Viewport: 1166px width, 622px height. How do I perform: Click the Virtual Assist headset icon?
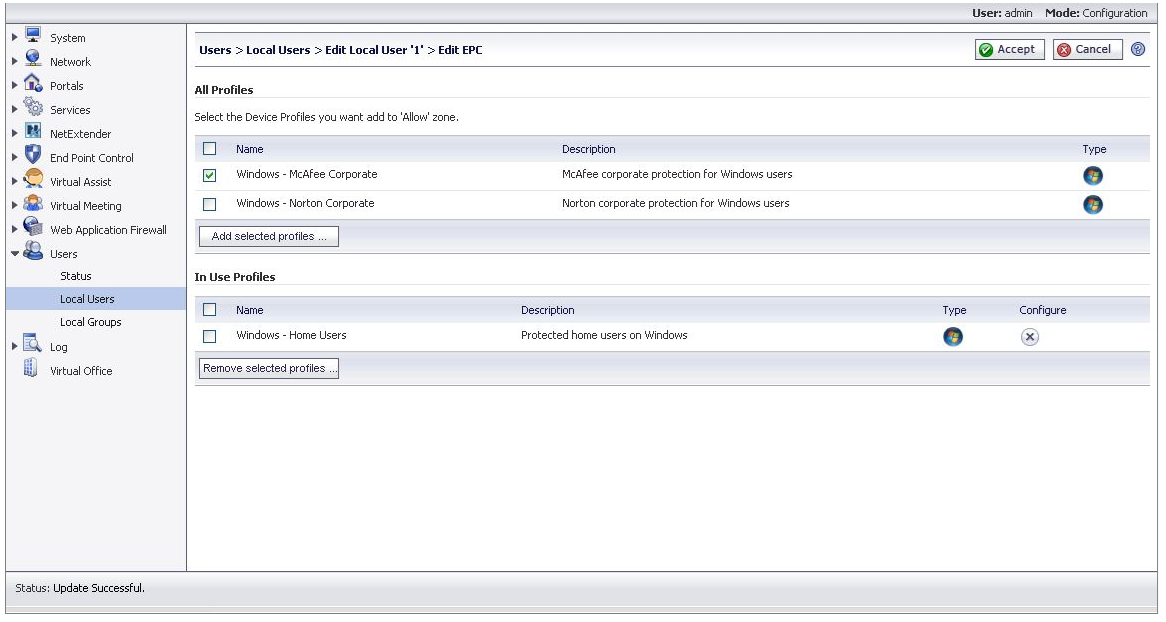pyautogui.click(x=33, y=179)
